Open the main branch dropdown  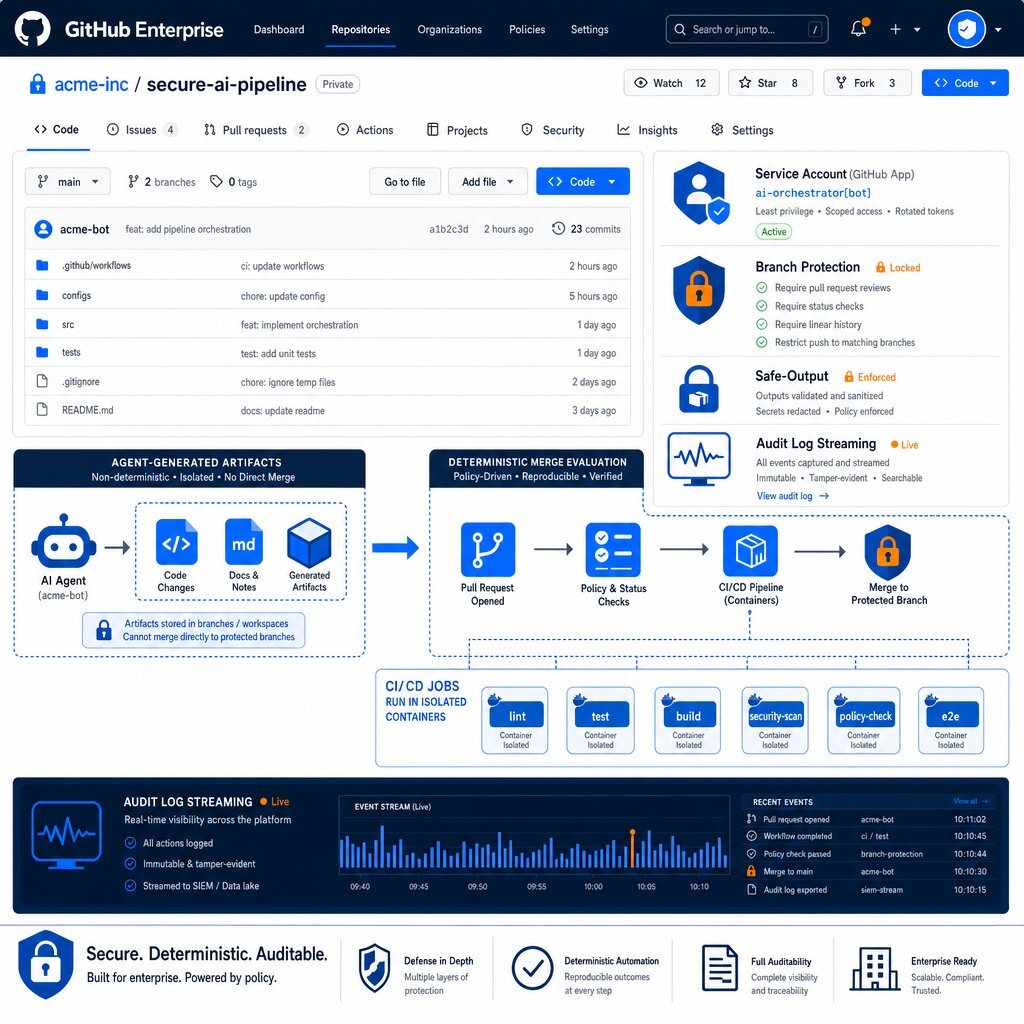click(68, 182)
